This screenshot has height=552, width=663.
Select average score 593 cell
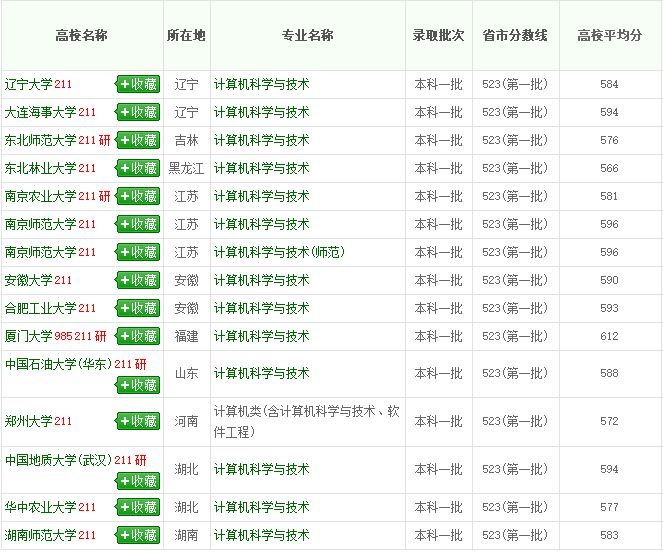tap(609, 308)
